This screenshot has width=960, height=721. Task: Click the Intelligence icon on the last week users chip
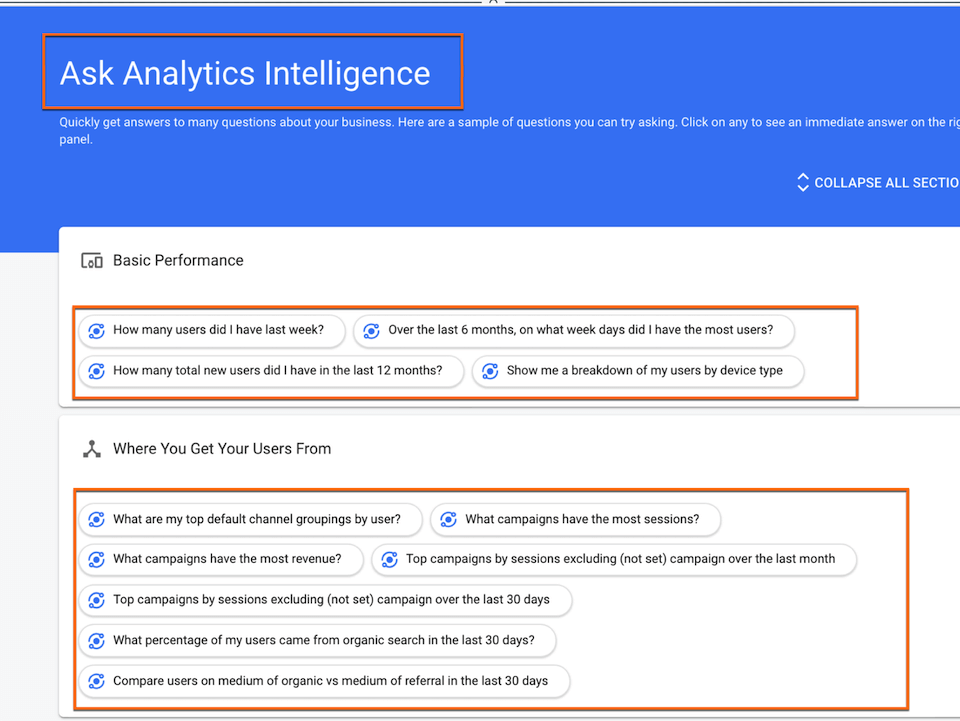(96, 330)
